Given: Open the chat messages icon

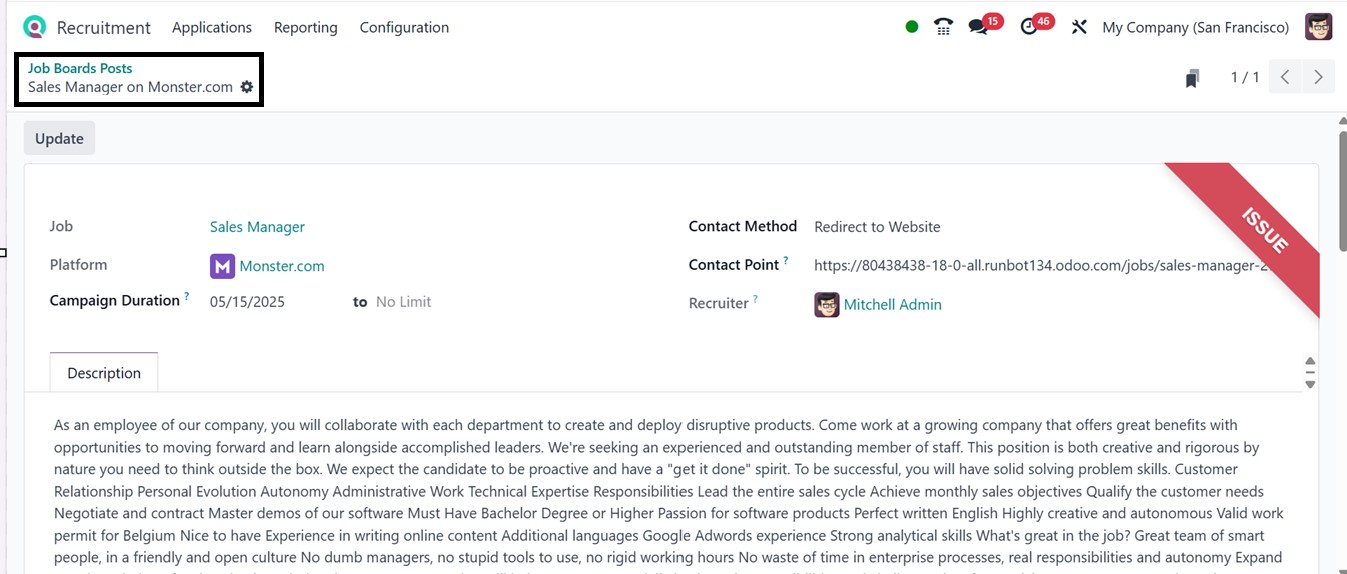Looking at the screenshot, I should pyautogui.click(x=978, y=27).
